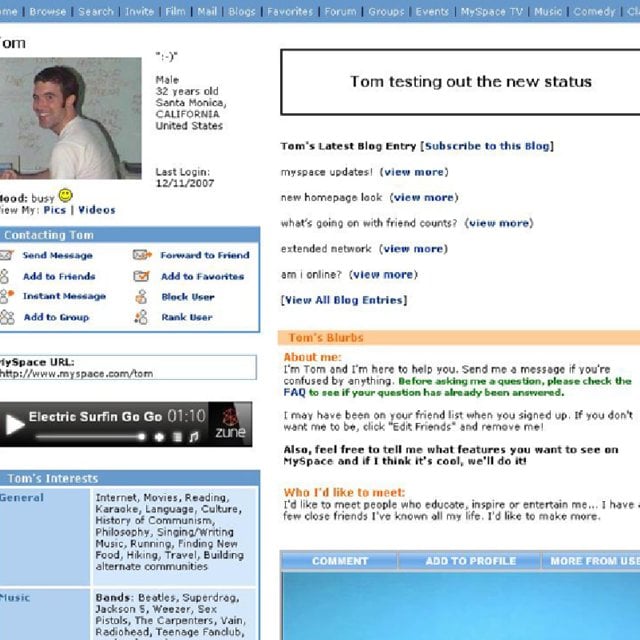Viewport: 640px width, 640px height.
Task: Click the Send Message link
Action: [58, 256]
